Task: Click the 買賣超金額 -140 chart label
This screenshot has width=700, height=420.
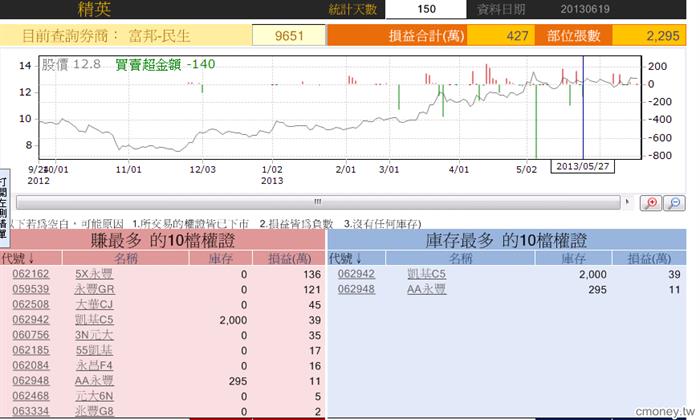Action: tap(165, 64)
